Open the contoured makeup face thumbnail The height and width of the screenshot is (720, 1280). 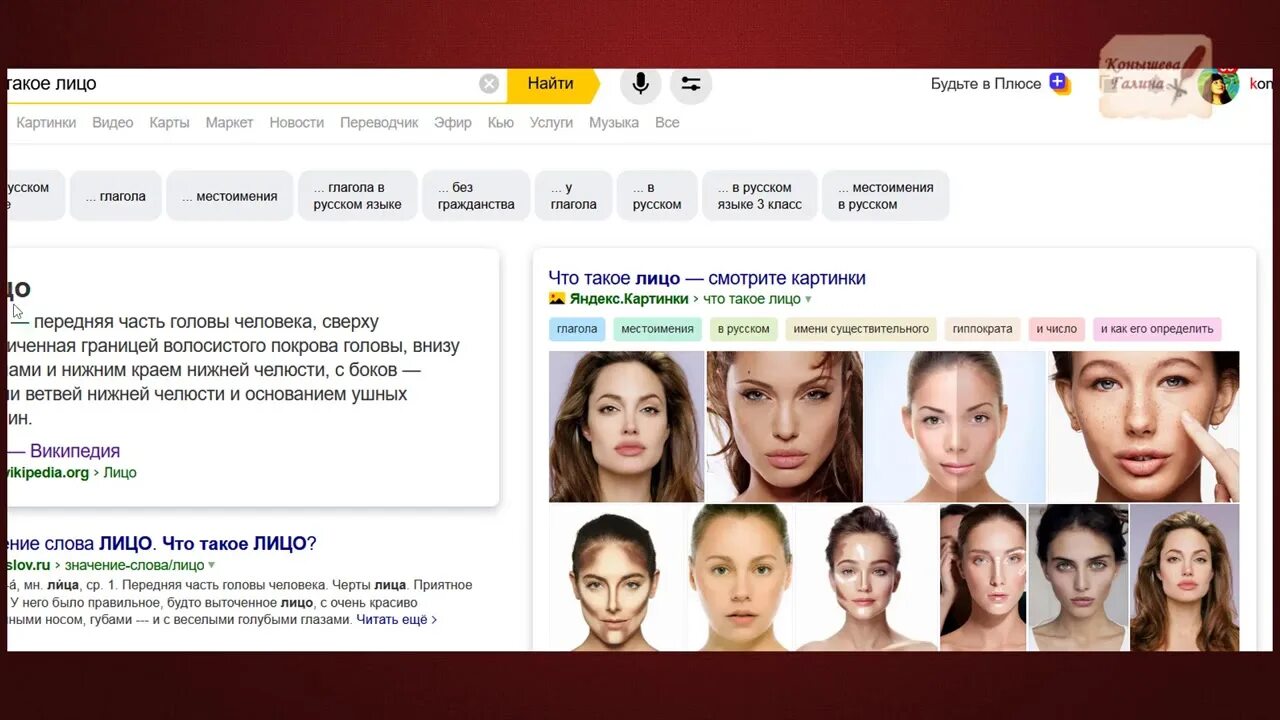(x=617, y=578)
